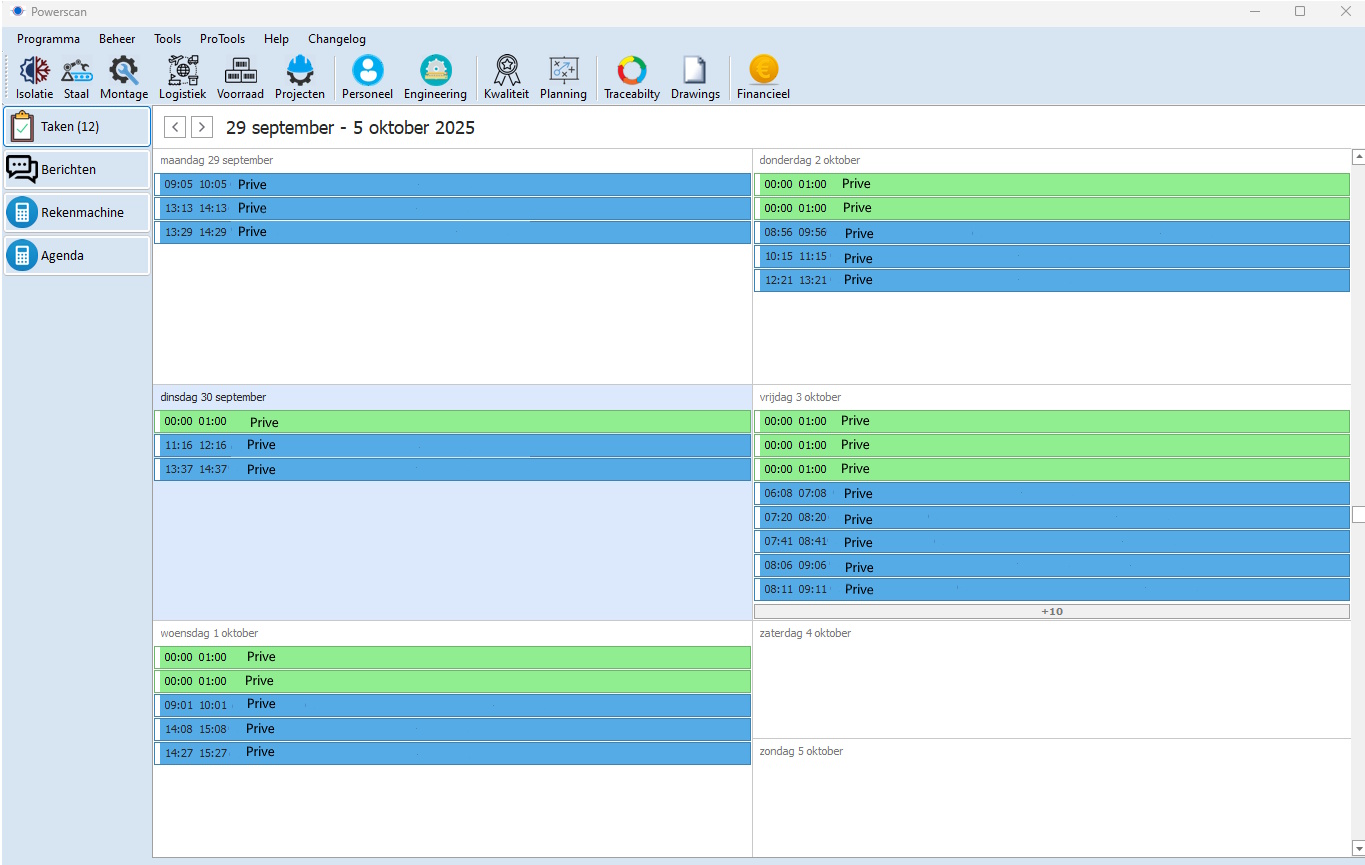Open the Rekenmachine sidebar button
The height and width of the screenshot is (865, 1365).
77,213
